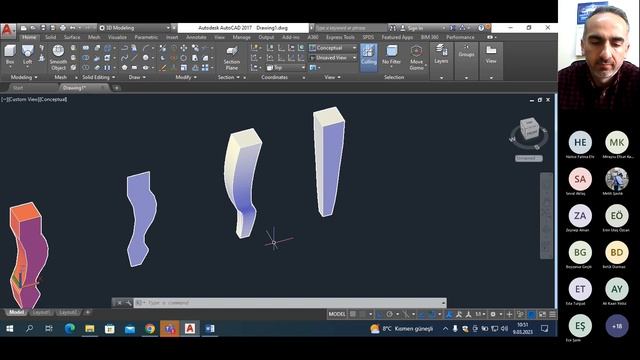This screenshot has width=640, height=360.
Task: Click the HE participant avatar
Action: [x=580, y=142]
